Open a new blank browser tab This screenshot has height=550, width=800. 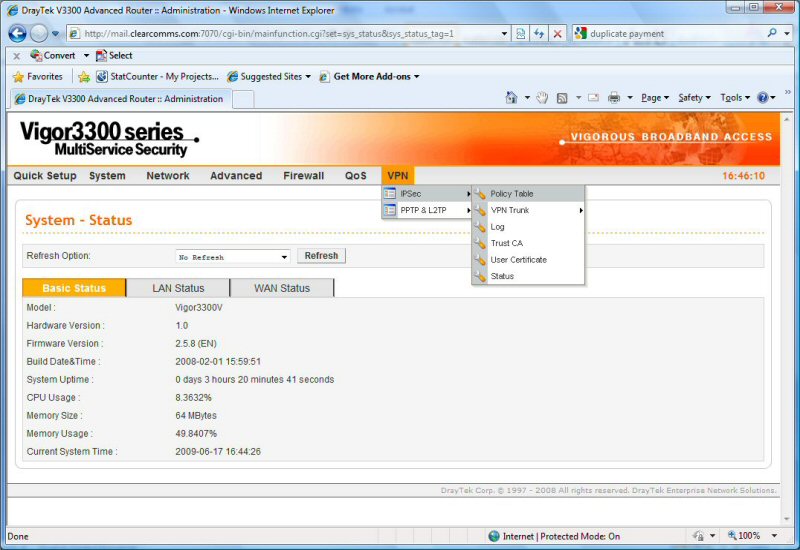[243, 99]
